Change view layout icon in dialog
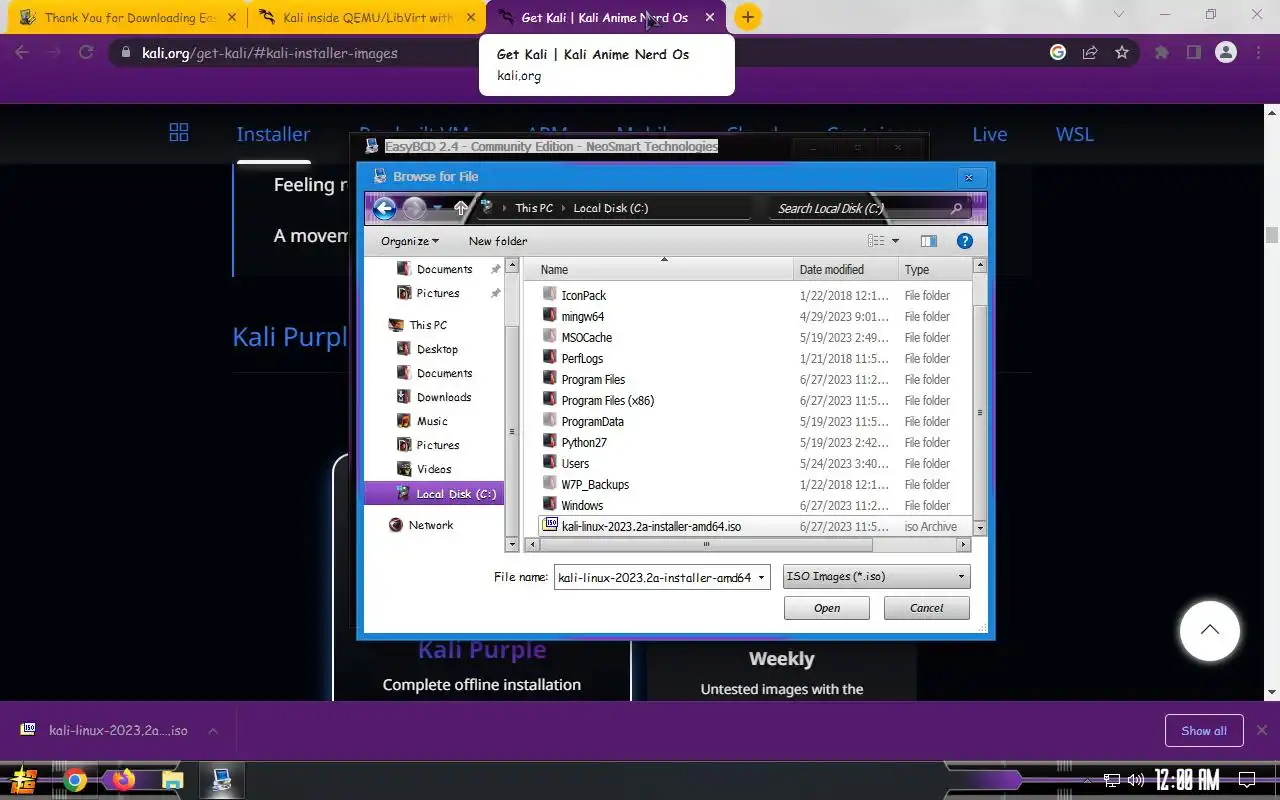This screenshot has width=1280, height=800. tap(876, 241)
